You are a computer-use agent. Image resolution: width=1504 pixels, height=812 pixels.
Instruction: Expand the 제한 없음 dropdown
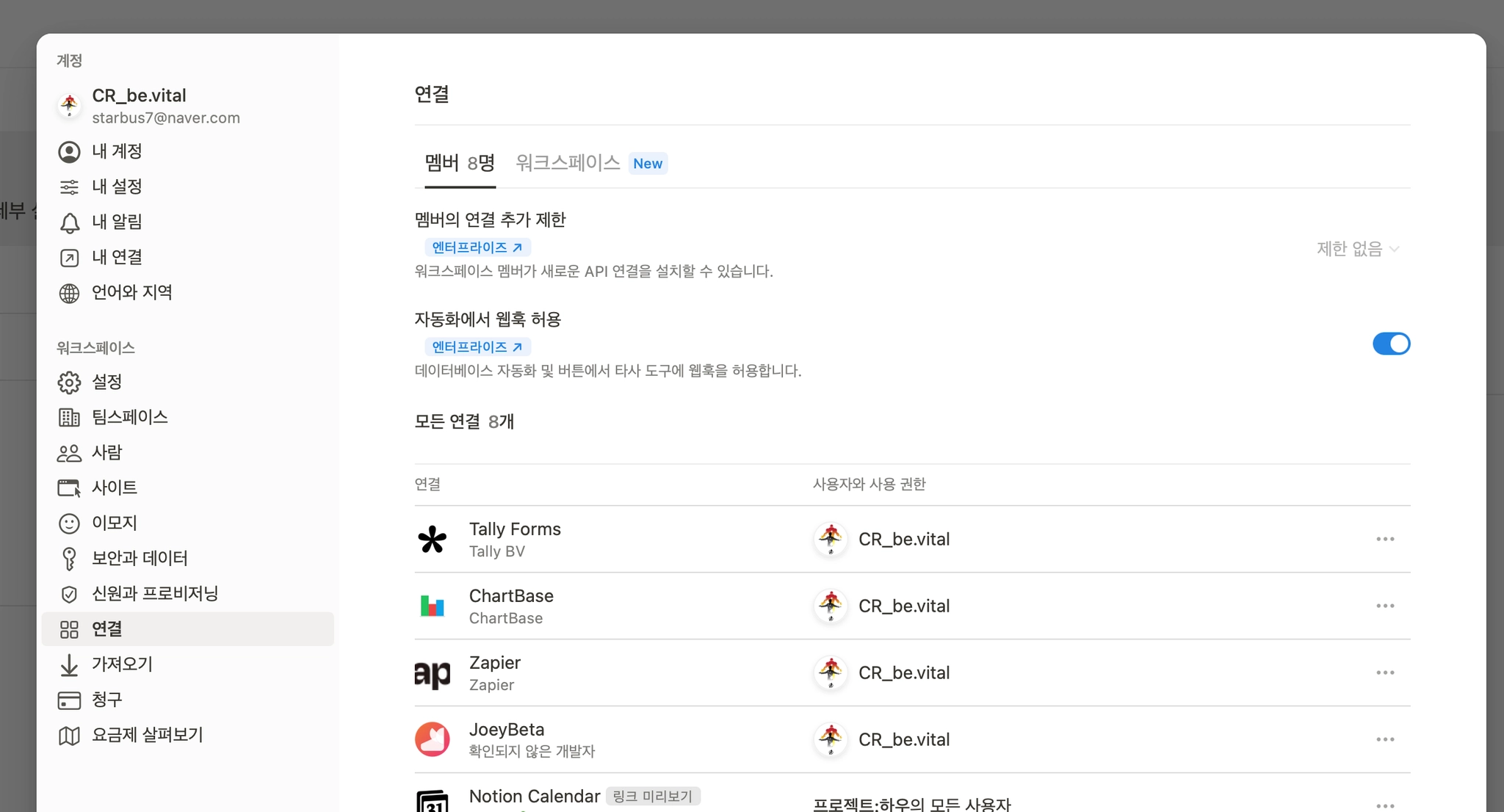pyautogui.click(x=1358, y=249)
